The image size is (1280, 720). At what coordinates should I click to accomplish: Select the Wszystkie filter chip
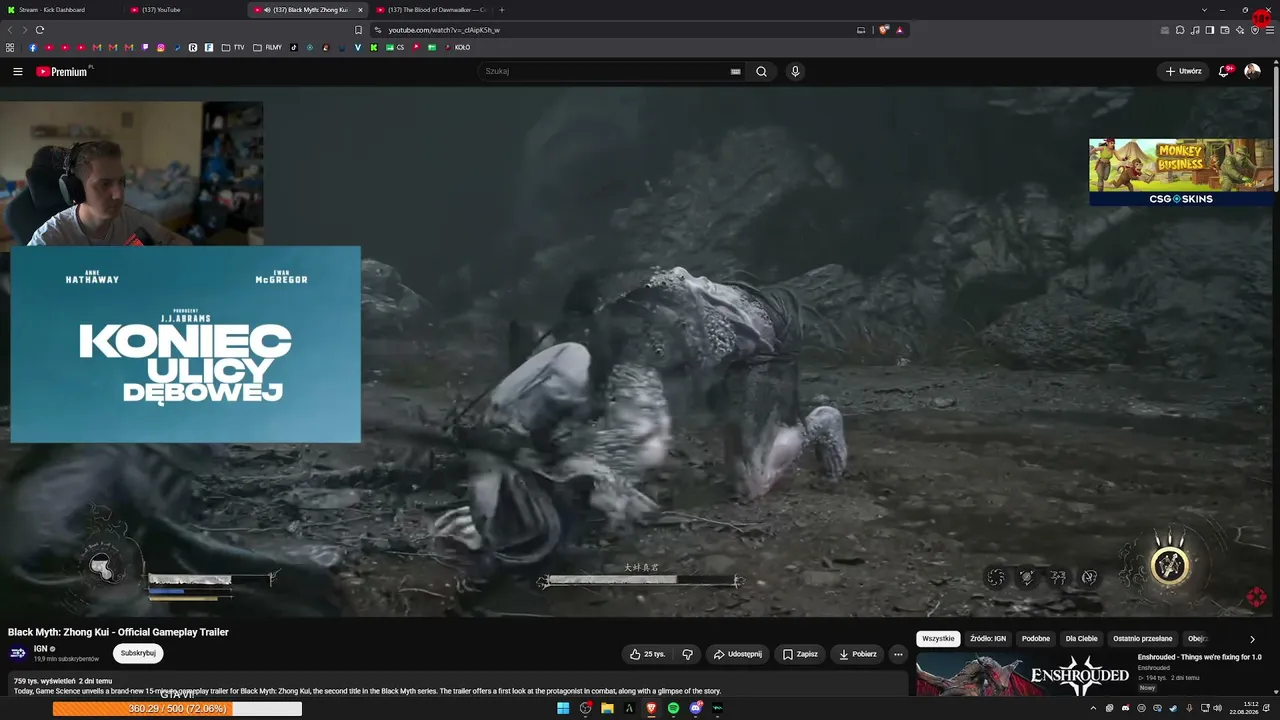(x=938, y=639)
